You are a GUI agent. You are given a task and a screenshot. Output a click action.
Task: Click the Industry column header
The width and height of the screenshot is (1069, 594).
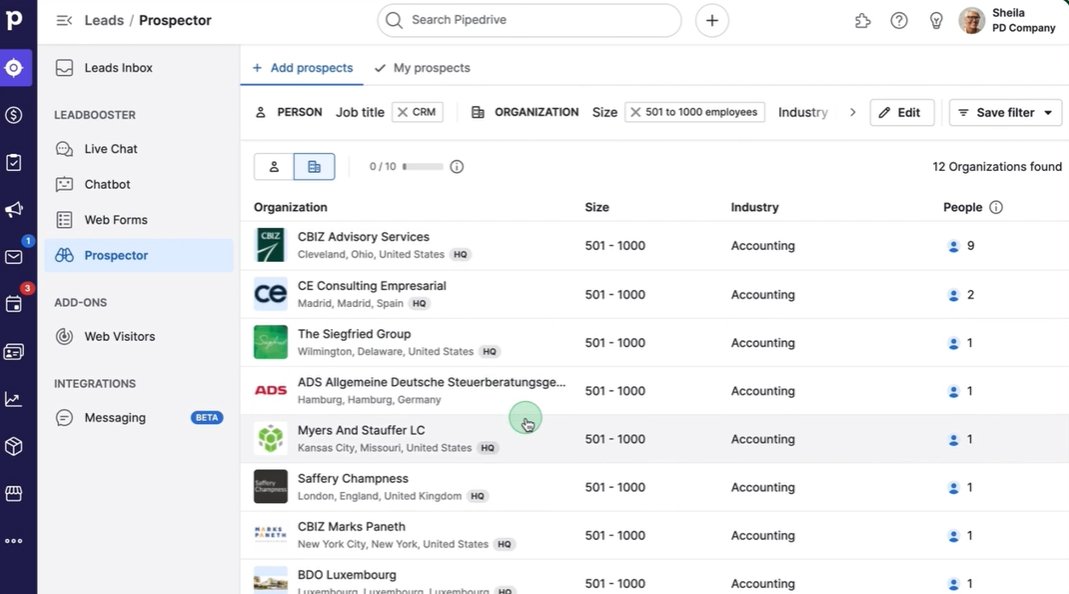click(x=755, y=207)
